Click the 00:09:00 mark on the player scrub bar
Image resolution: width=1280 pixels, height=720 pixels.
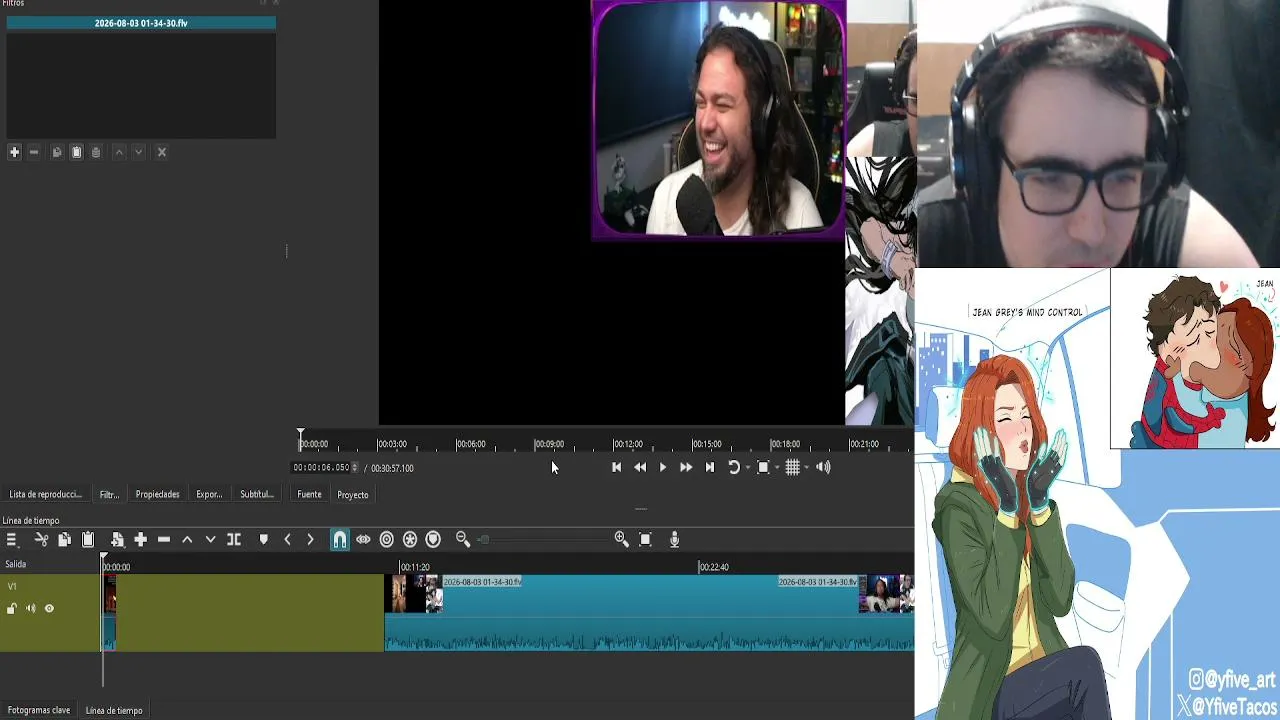coord(549,444)
